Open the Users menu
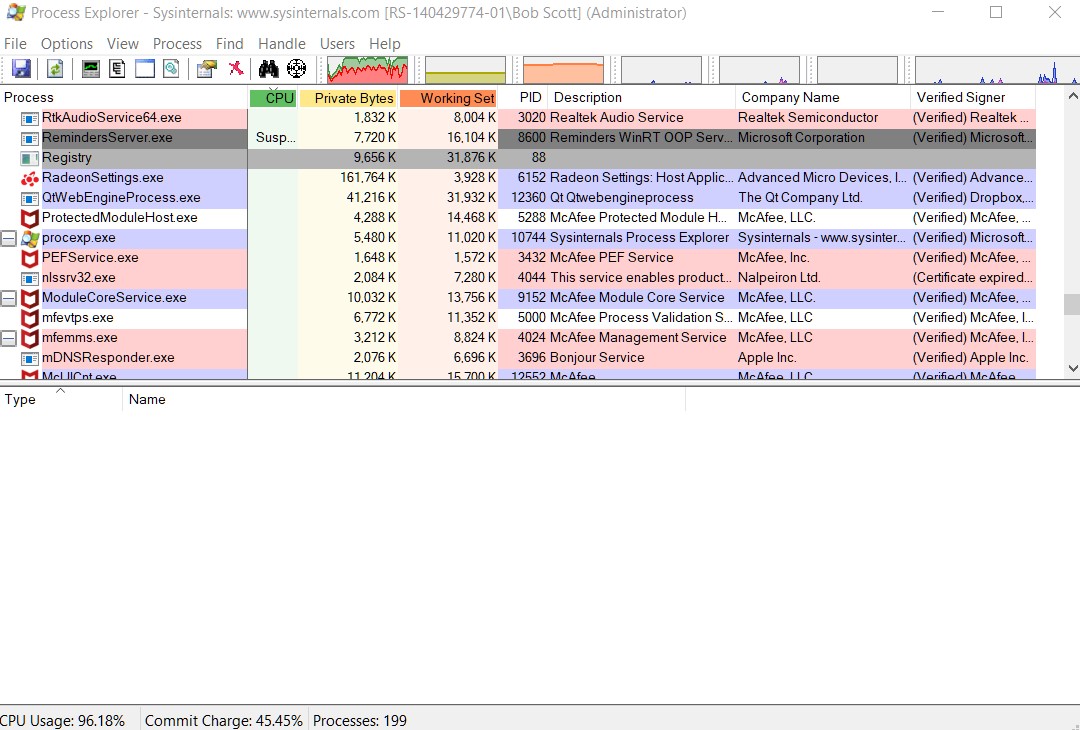 click(337, 44)
